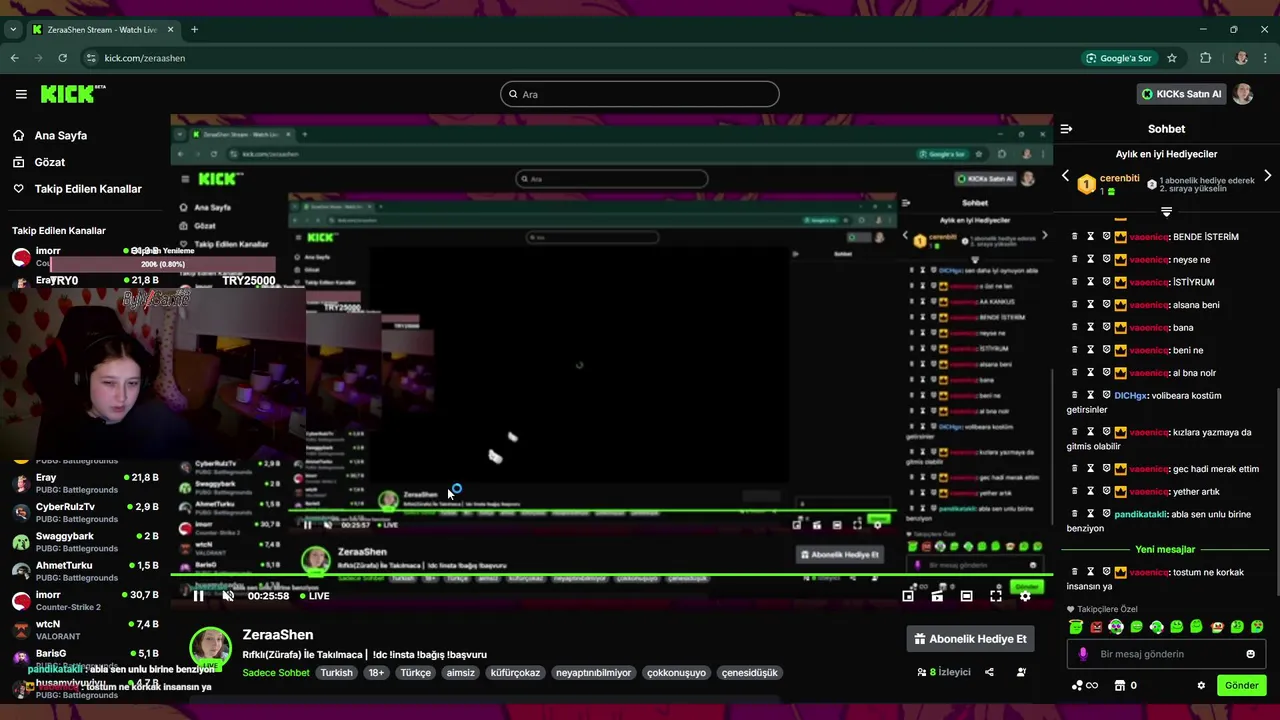Open emoji picker in message box
This screenshot has height=720, width=1280.
tap(1250, 654)
